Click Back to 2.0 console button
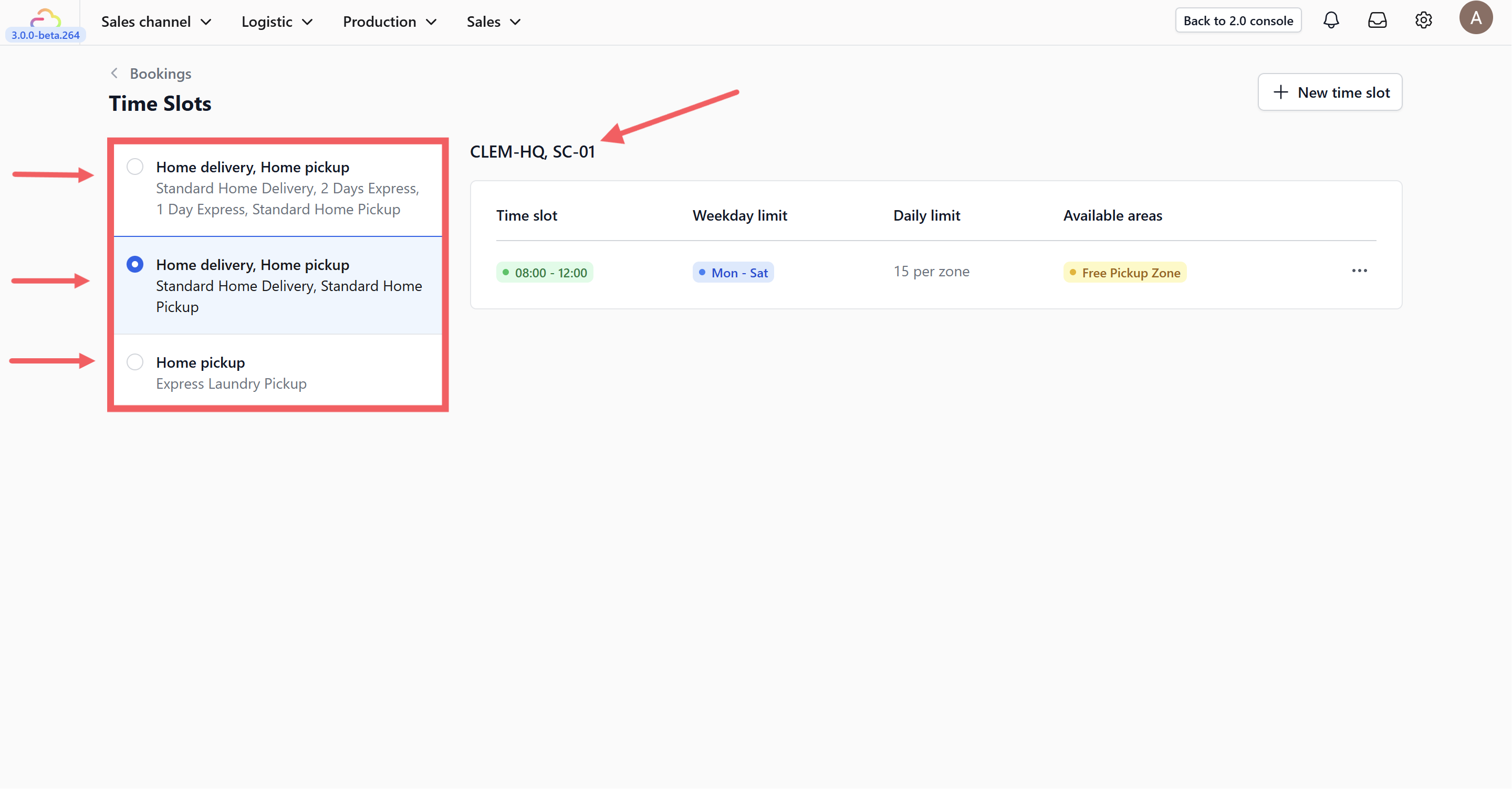The image size is (1512, 789). (x=1238, y=20)
